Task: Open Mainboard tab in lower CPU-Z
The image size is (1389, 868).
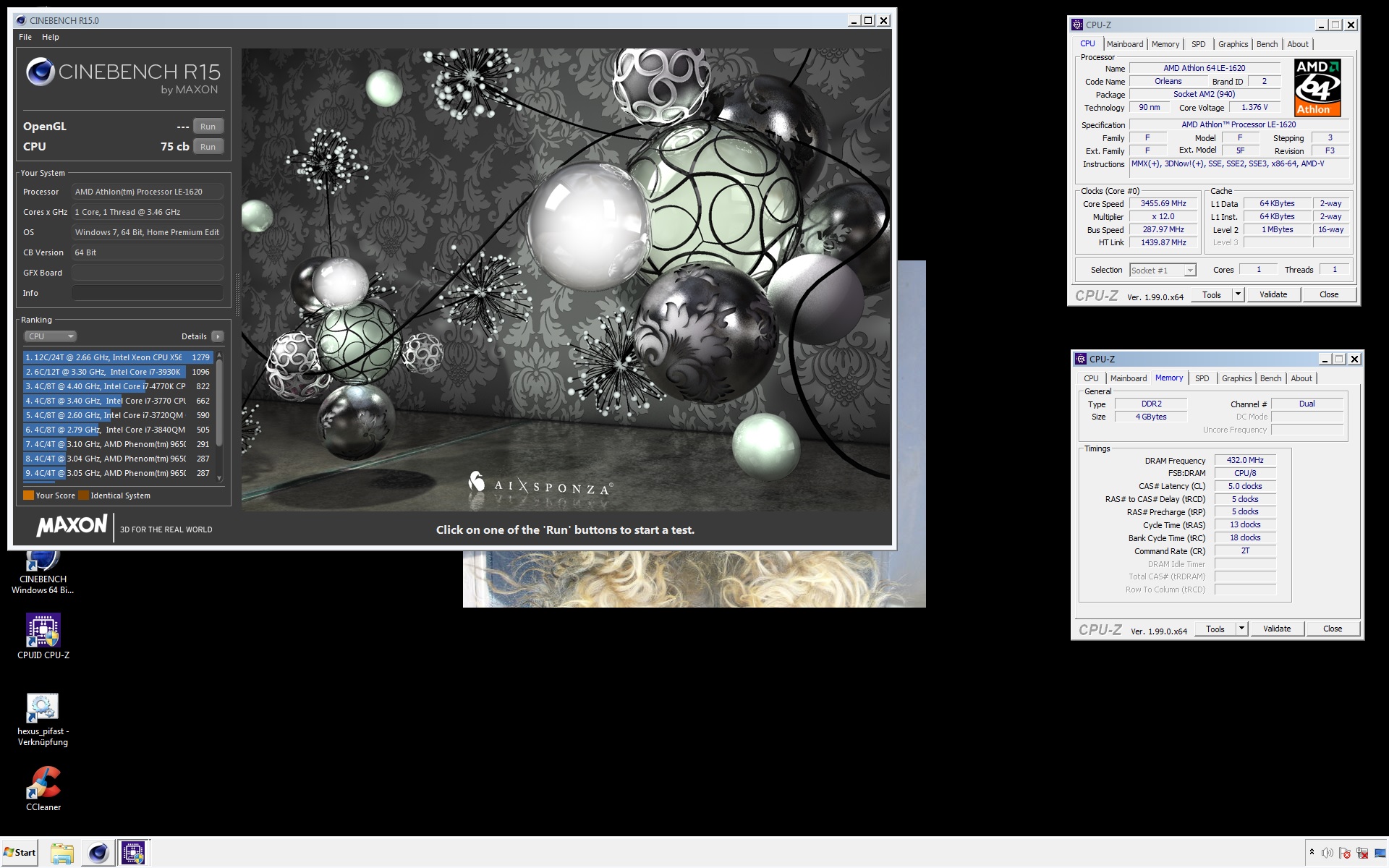Action: [1129, 378]
